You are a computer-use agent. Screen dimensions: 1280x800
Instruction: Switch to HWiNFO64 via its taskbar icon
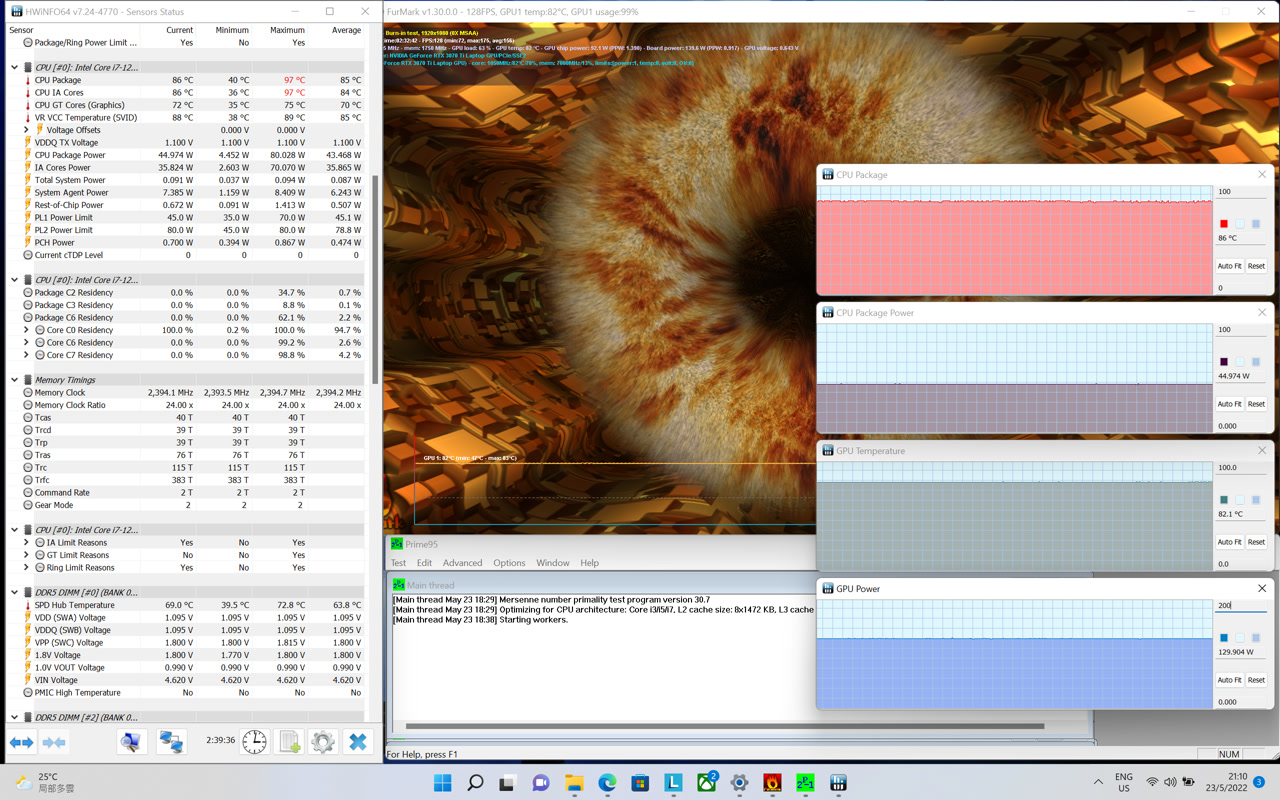pyautogui.click(x=838, y=783)
